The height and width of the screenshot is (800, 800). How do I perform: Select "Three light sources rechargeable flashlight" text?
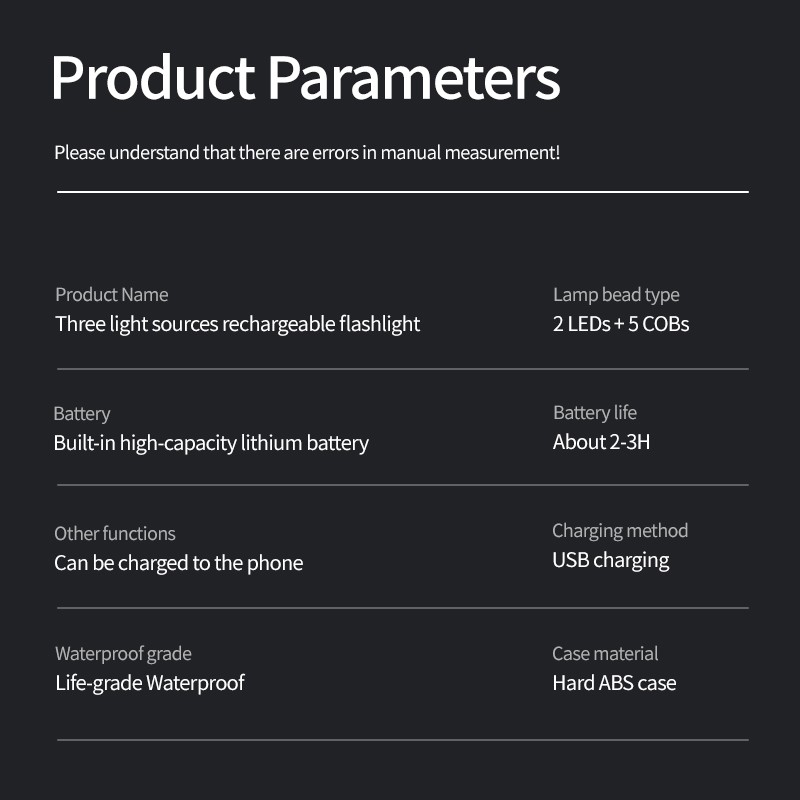(237, 324)
